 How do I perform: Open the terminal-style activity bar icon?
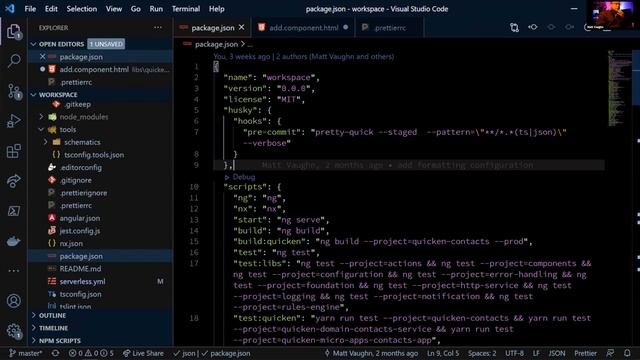[x=13, y=211]
